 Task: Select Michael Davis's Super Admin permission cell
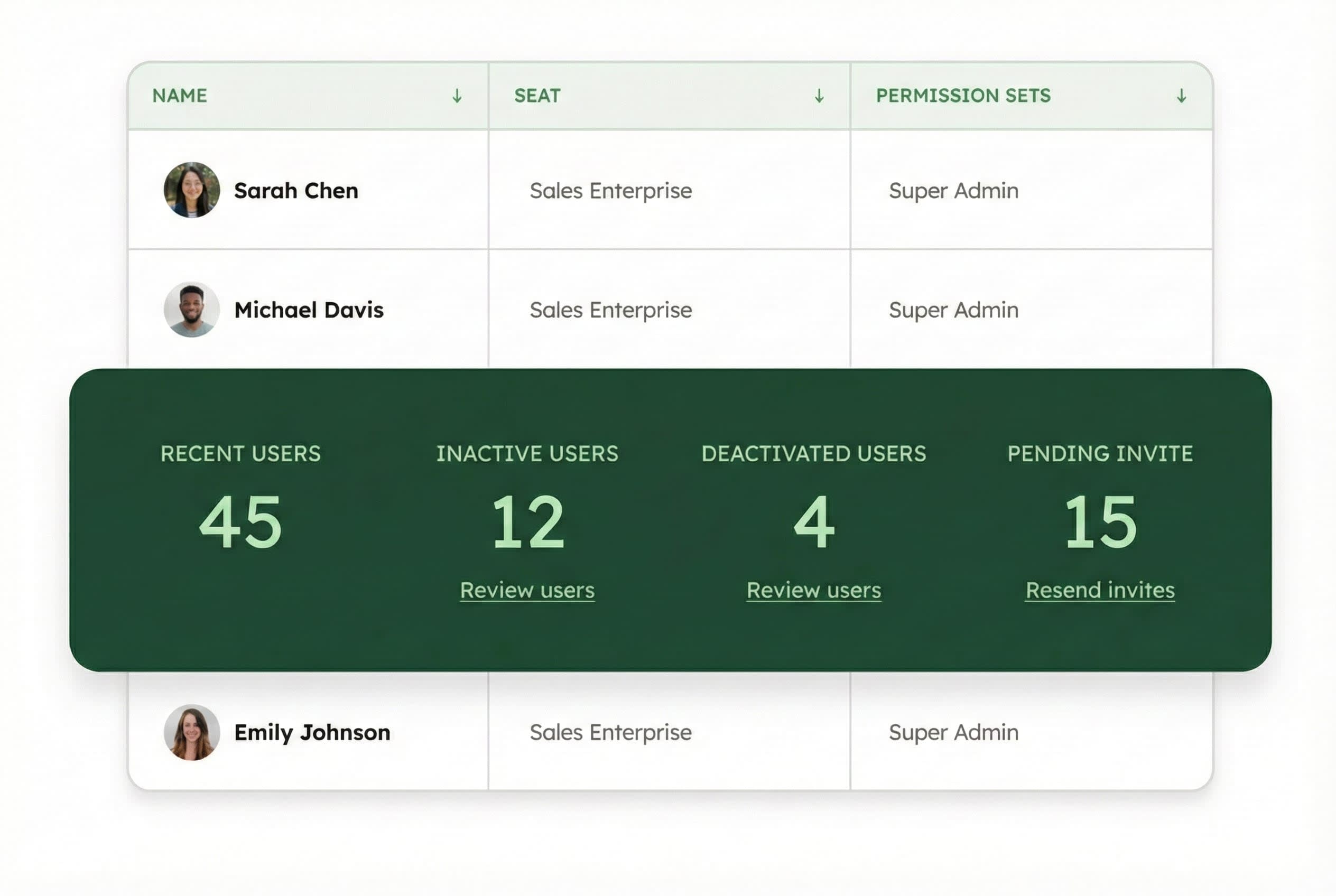pos(953,310)
